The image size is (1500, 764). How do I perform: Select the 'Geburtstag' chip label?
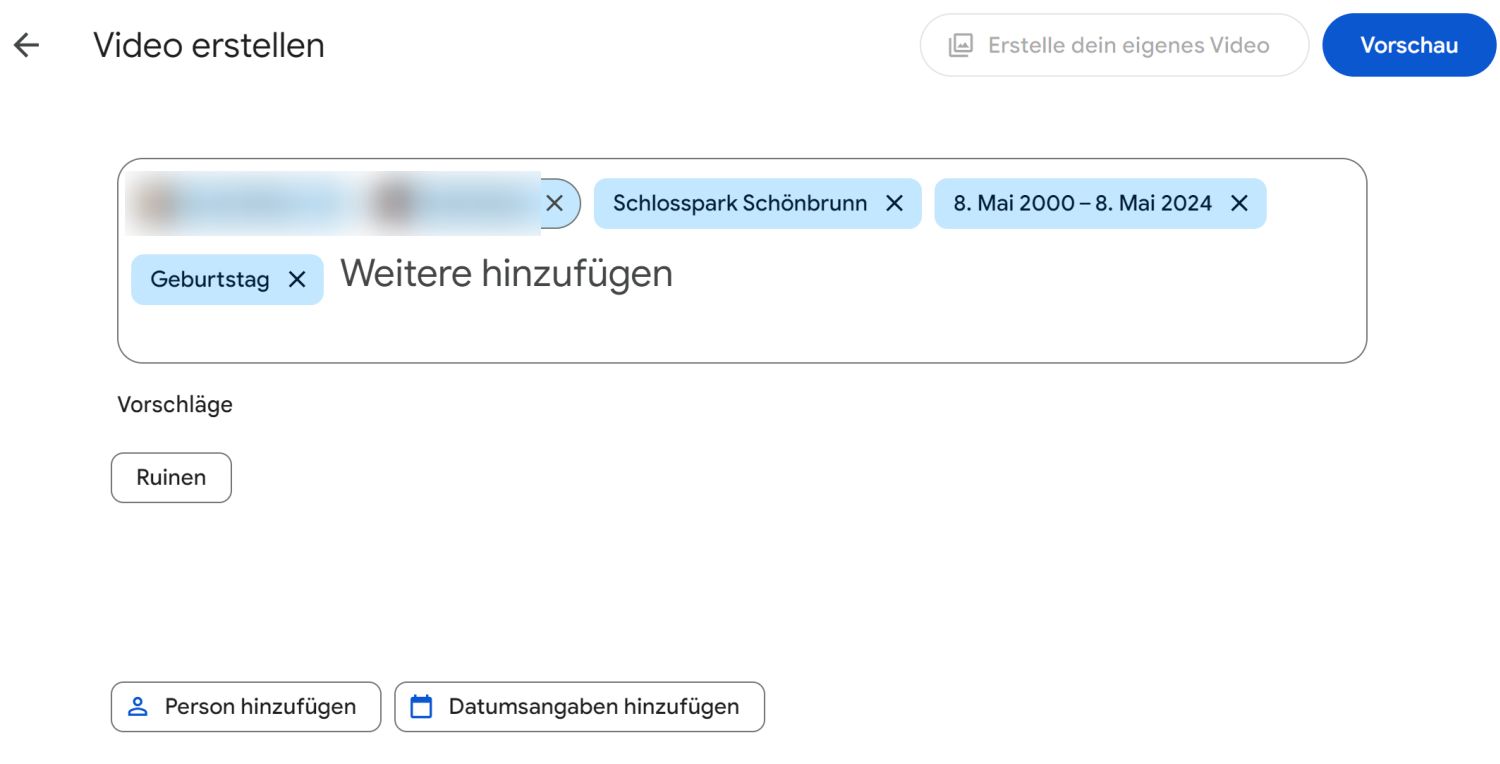coord(210,279)
